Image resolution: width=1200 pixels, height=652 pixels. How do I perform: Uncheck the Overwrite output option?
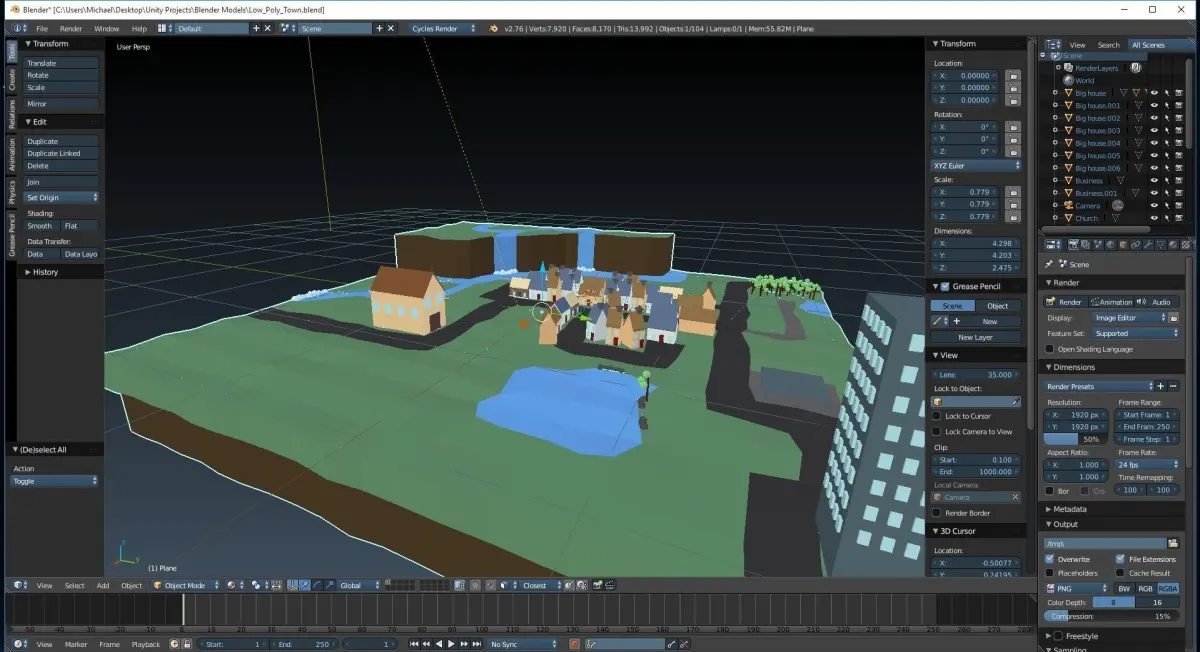point(1050,559)
